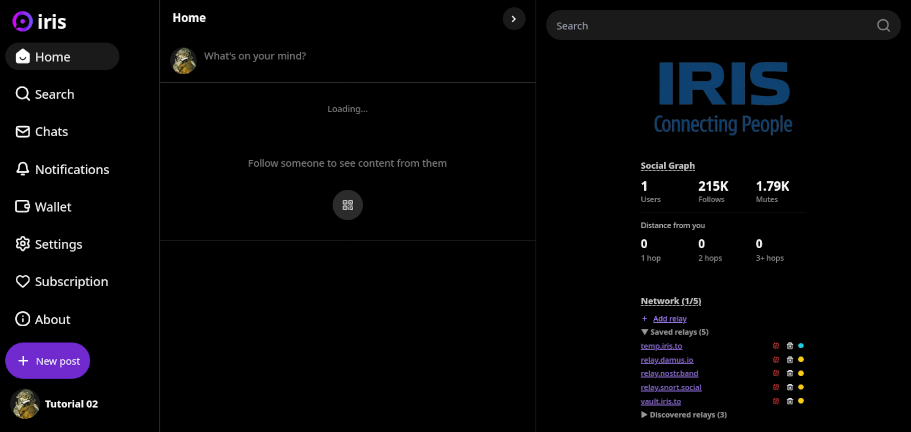The width and height of the screenshot is (911, 432).
Task: Toggle the vault.iris.to relay's red disable icon
Action: click(x=776, y=401)
